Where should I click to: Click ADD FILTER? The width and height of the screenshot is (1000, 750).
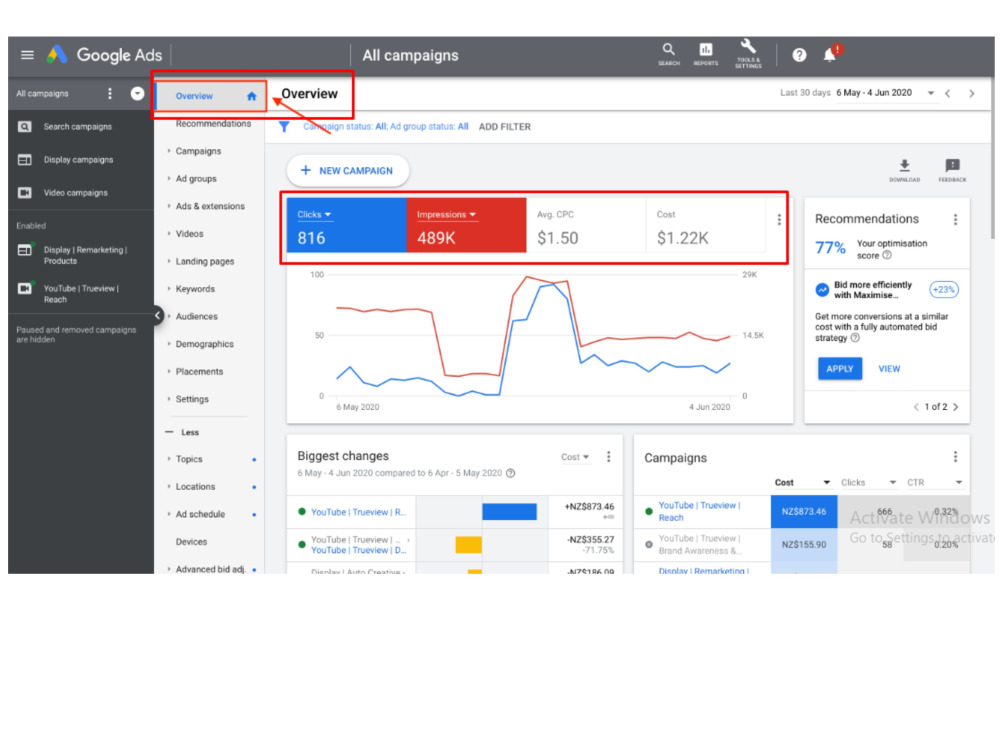(504, 127)
